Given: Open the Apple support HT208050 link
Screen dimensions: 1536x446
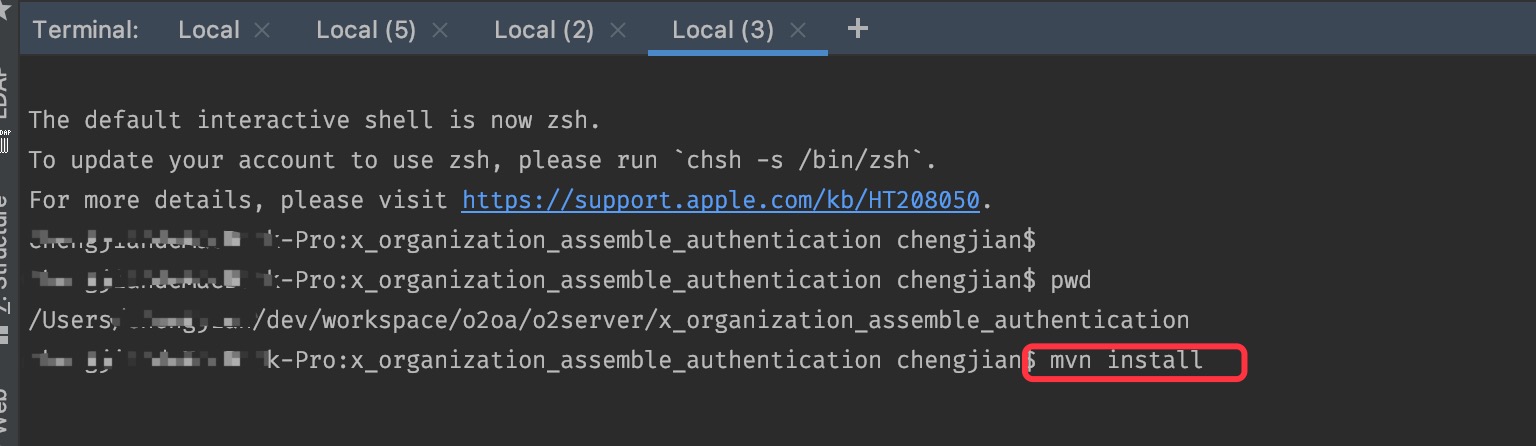Looking at the screenshot, I should tap(720, 200).
